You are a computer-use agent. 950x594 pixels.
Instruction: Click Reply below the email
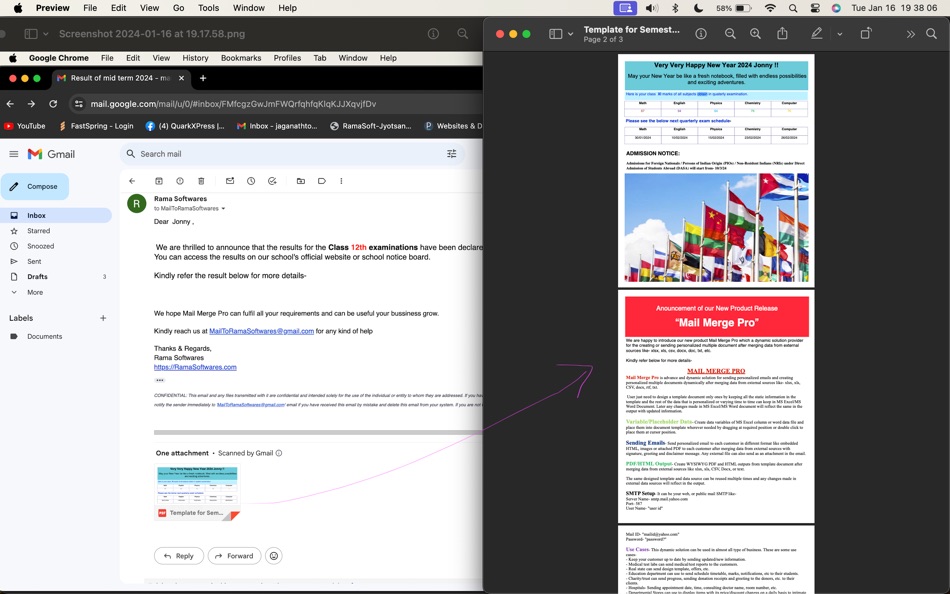[179, 556]
